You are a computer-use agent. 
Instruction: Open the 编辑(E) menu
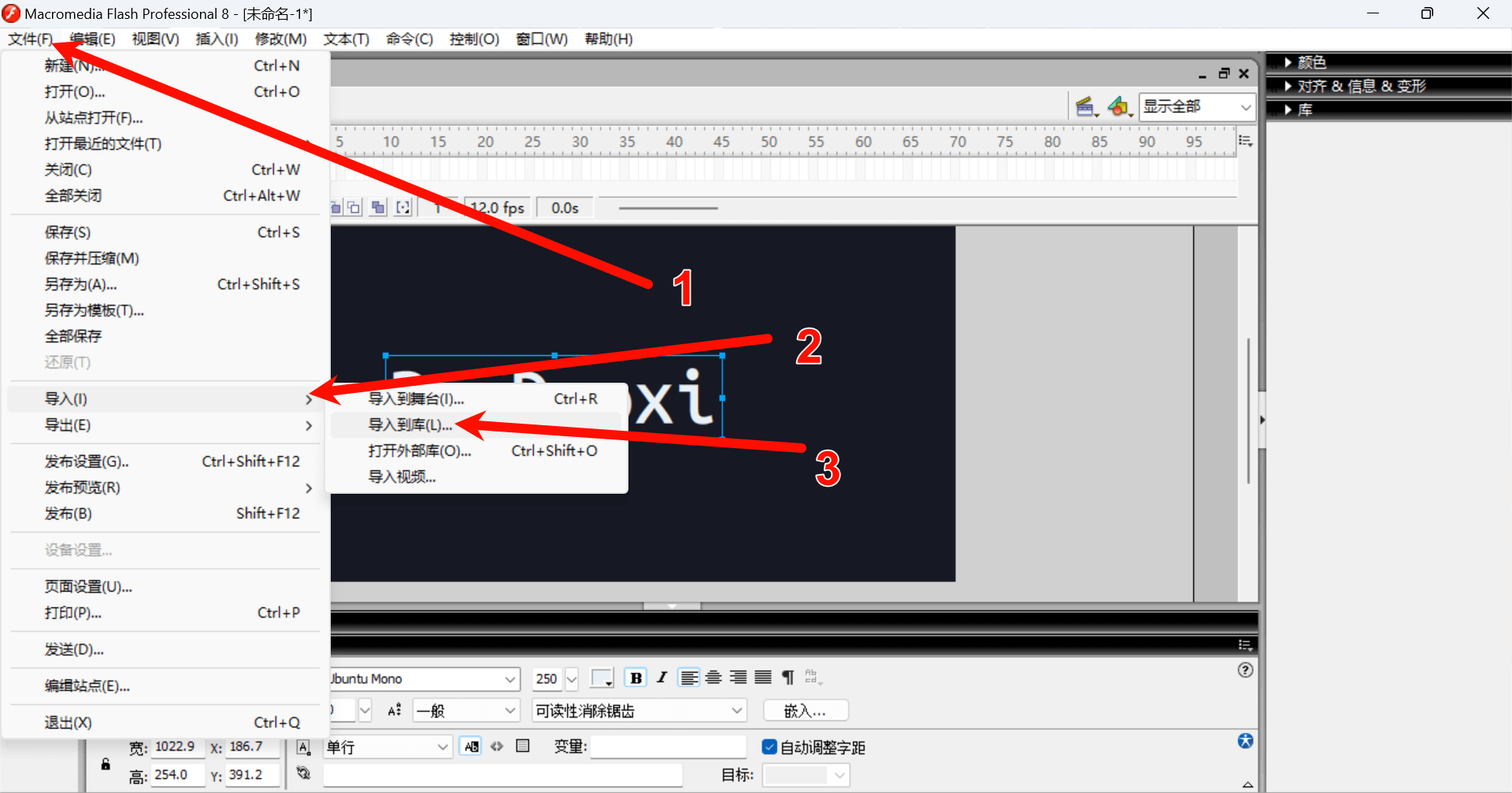[x=92, y=39]
